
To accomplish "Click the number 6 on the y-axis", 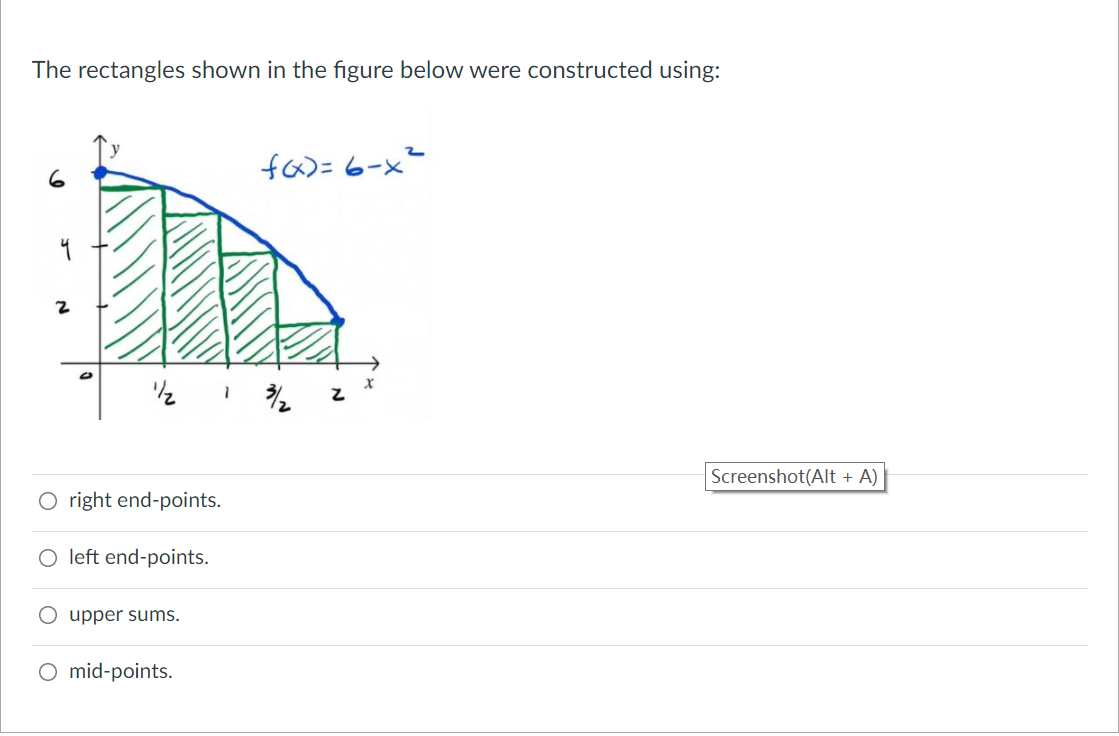I will click(57, 179).
